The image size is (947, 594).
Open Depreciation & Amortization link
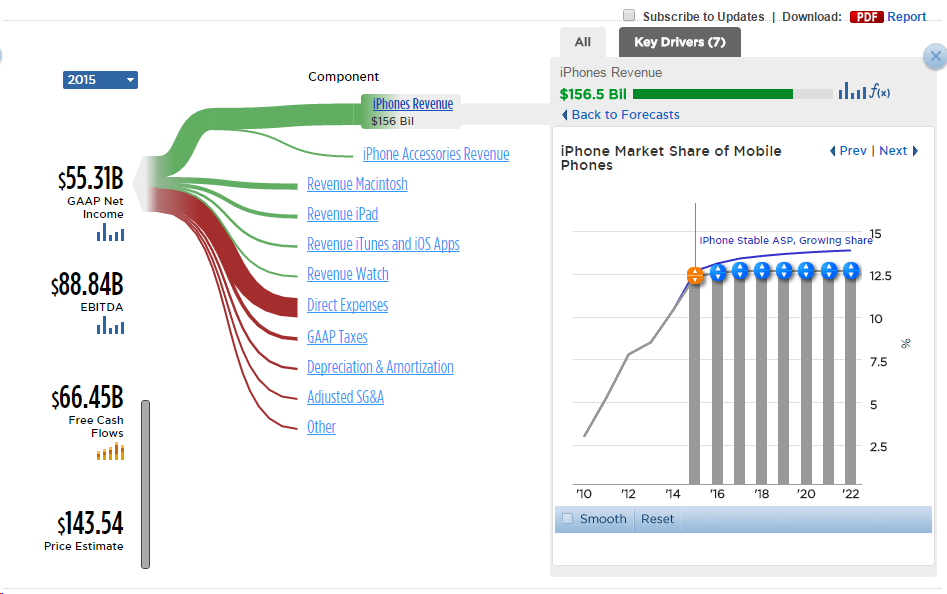point(380,367)
